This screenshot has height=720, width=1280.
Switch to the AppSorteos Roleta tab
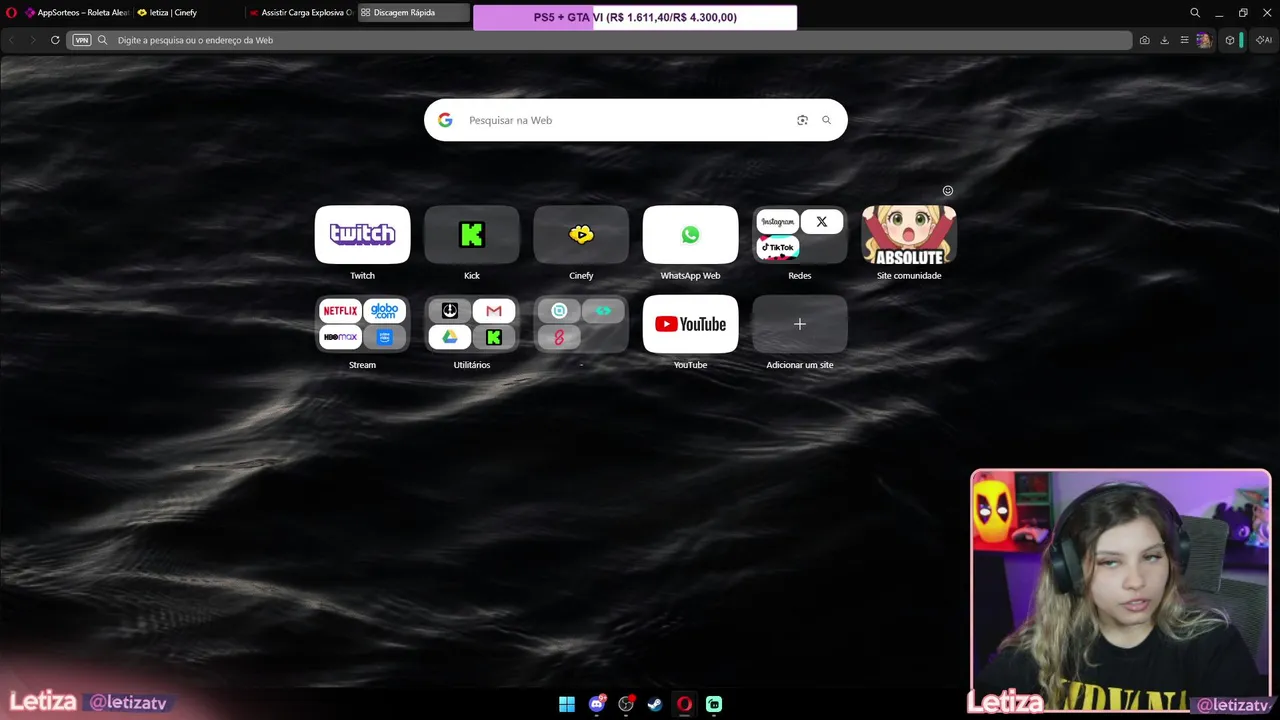click(76, 13)
